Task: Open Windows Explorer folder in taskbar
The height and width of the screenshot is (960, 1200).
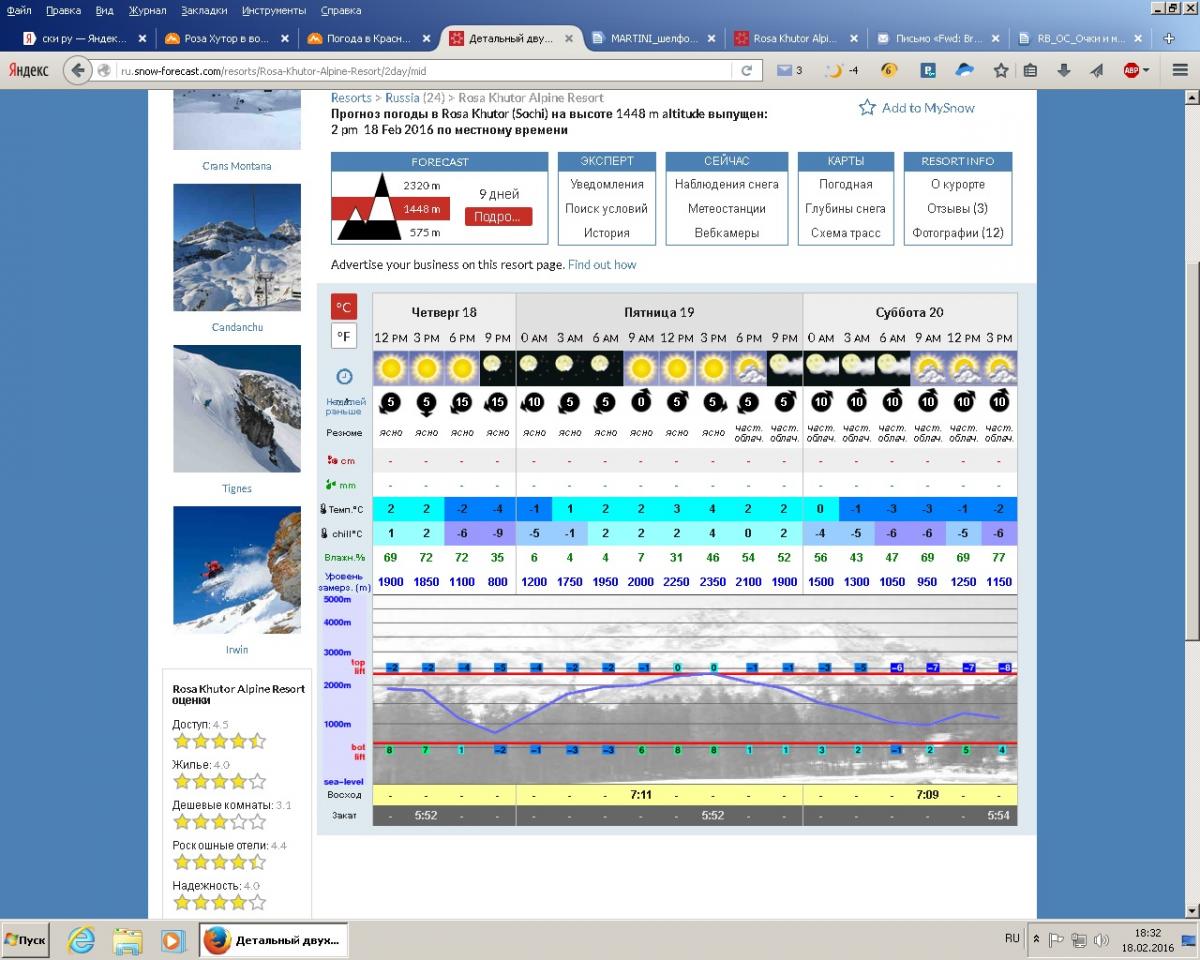Action: pos(127,940)
